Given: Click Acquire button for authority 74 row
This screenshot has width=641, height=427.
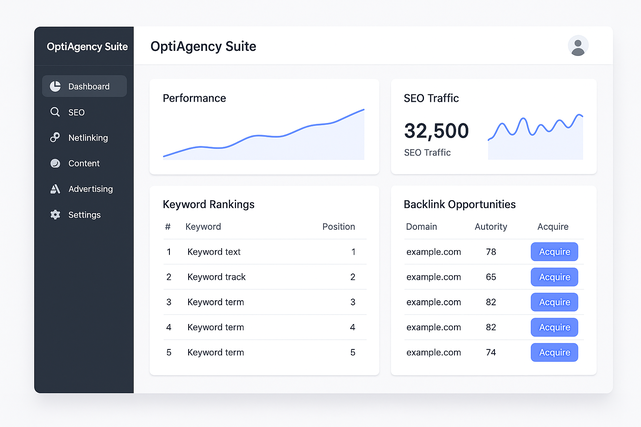Looking at the screenshot, I should point(554,352).
